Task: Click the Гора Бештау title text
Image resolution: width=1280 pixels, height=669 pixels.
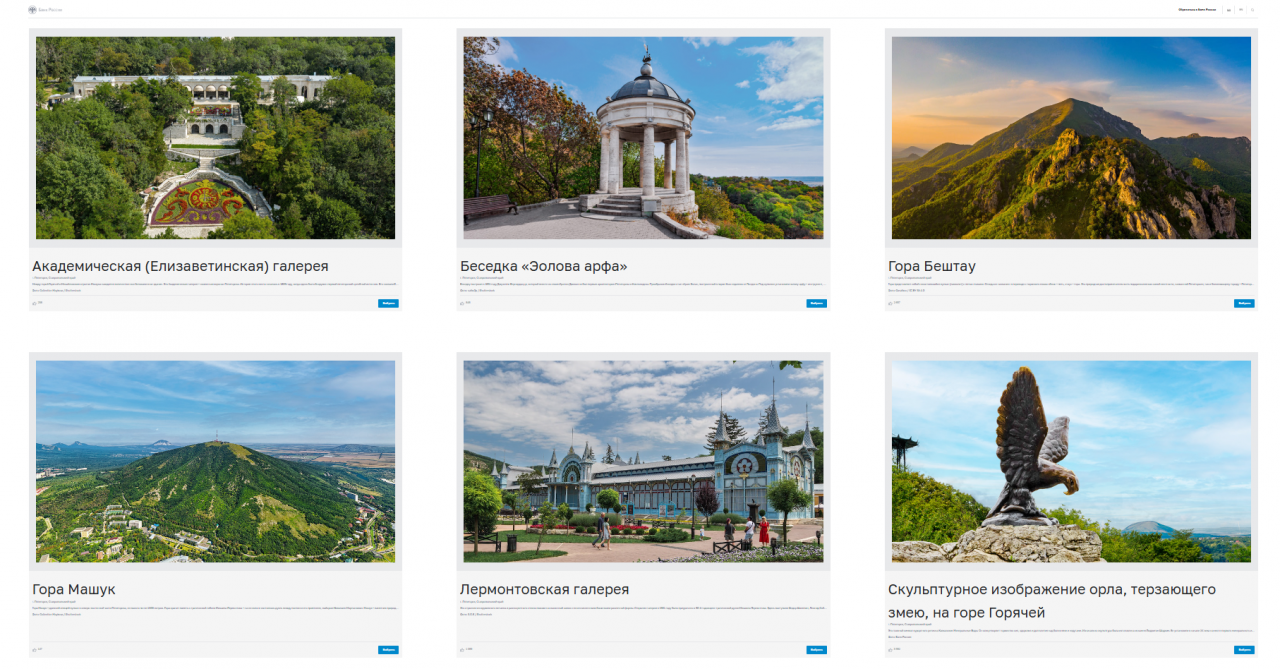Action: (931, 266)
